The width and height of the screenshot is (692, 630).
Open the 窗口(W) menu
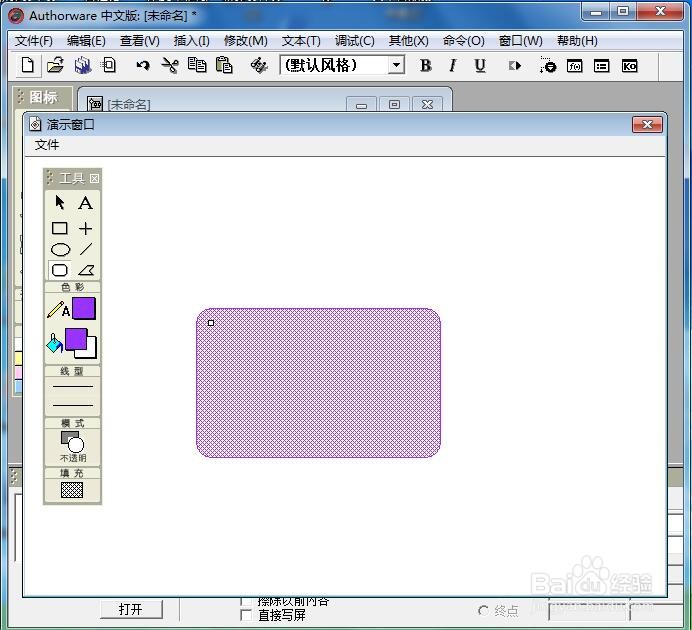tap(520, 41)
